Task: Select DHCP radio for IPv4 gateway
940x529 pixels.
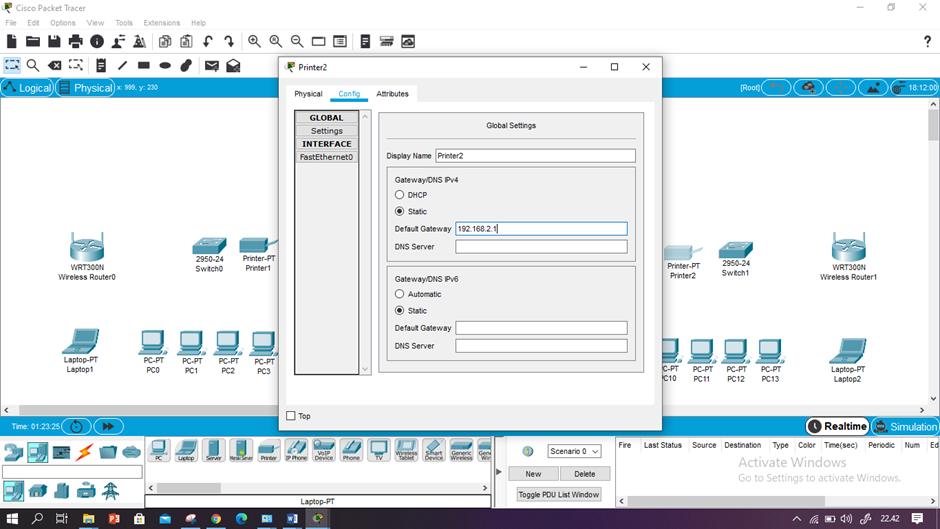Action: point(399,195)
